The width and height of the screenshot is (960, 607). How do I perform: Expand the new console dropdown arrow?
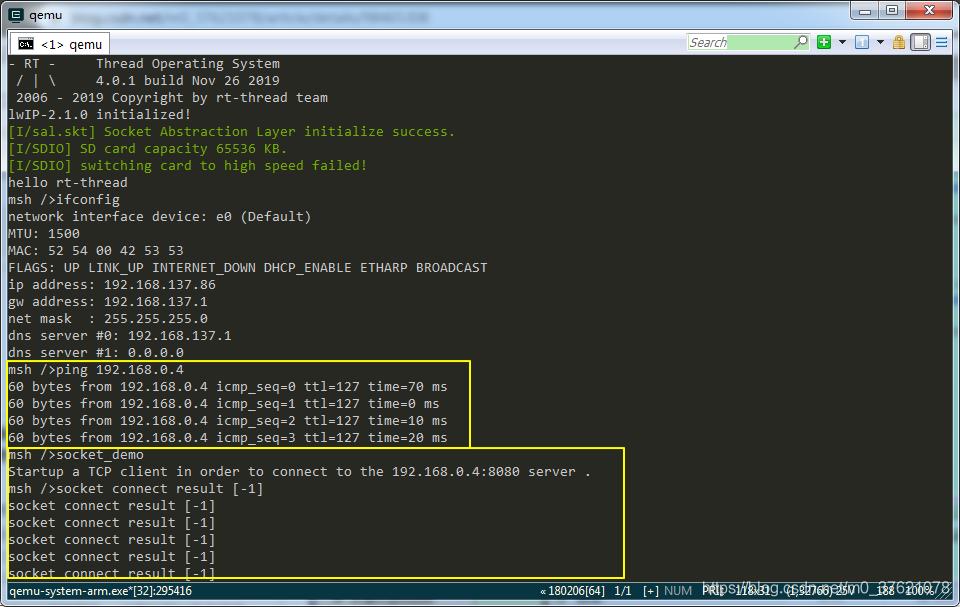tap(842, 42)
